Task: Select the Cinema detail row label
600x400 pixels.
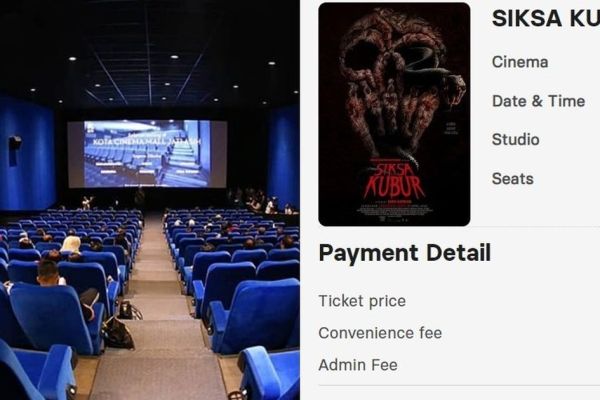Action: [520, 62]
